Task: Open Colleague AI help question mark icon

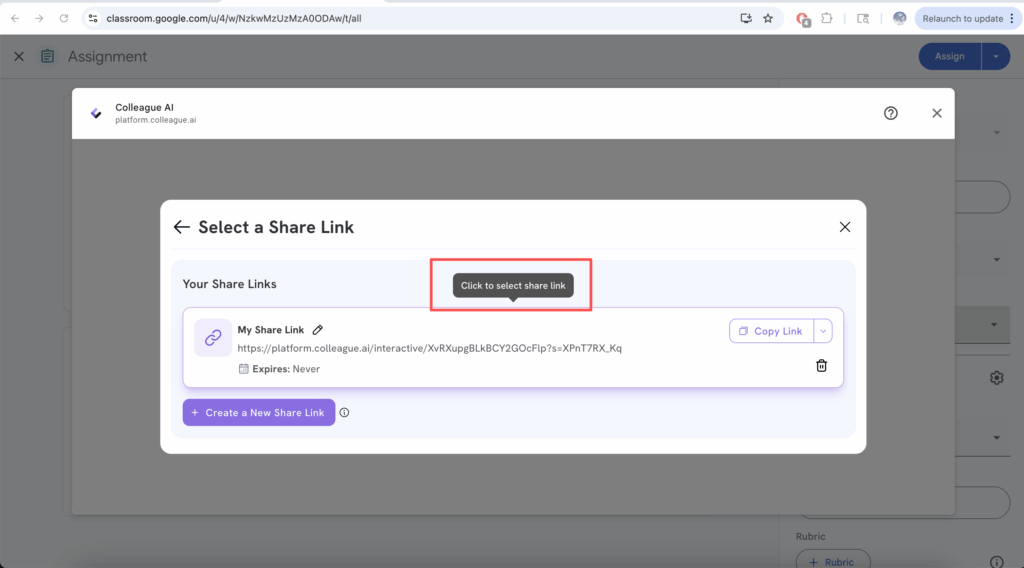Action: point(891,113)
